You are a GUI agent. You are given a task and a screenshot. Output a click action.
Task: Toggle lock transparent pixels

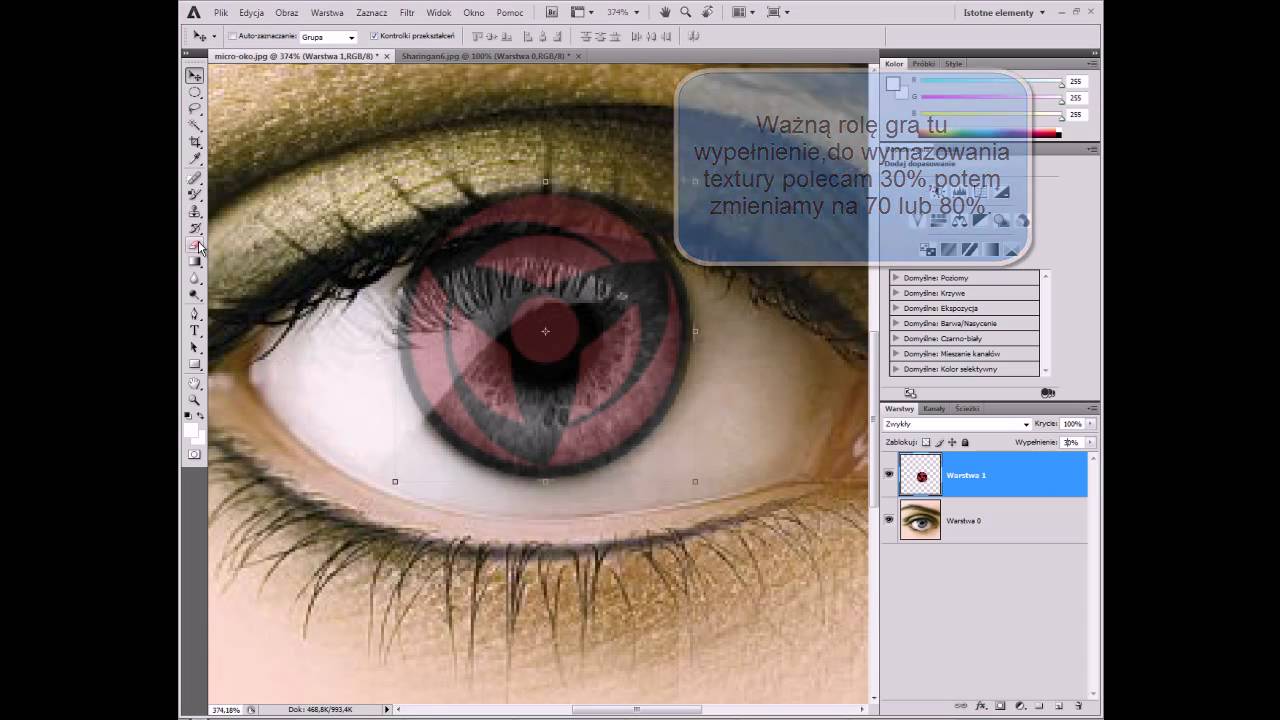[926, 442]
